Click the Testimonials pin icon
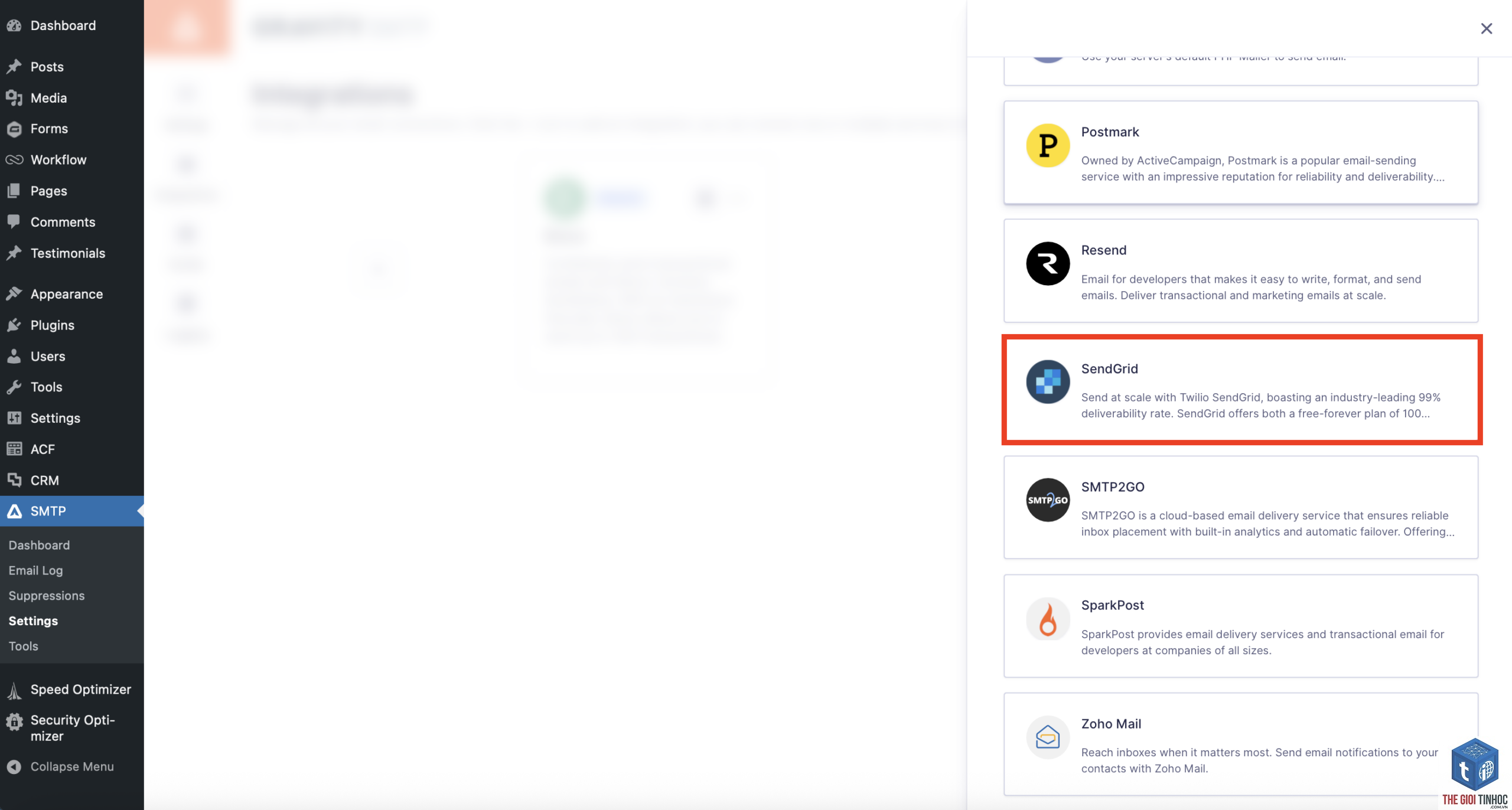The image size is (1512, 810). pyautogui.click(x=14, y=253)
